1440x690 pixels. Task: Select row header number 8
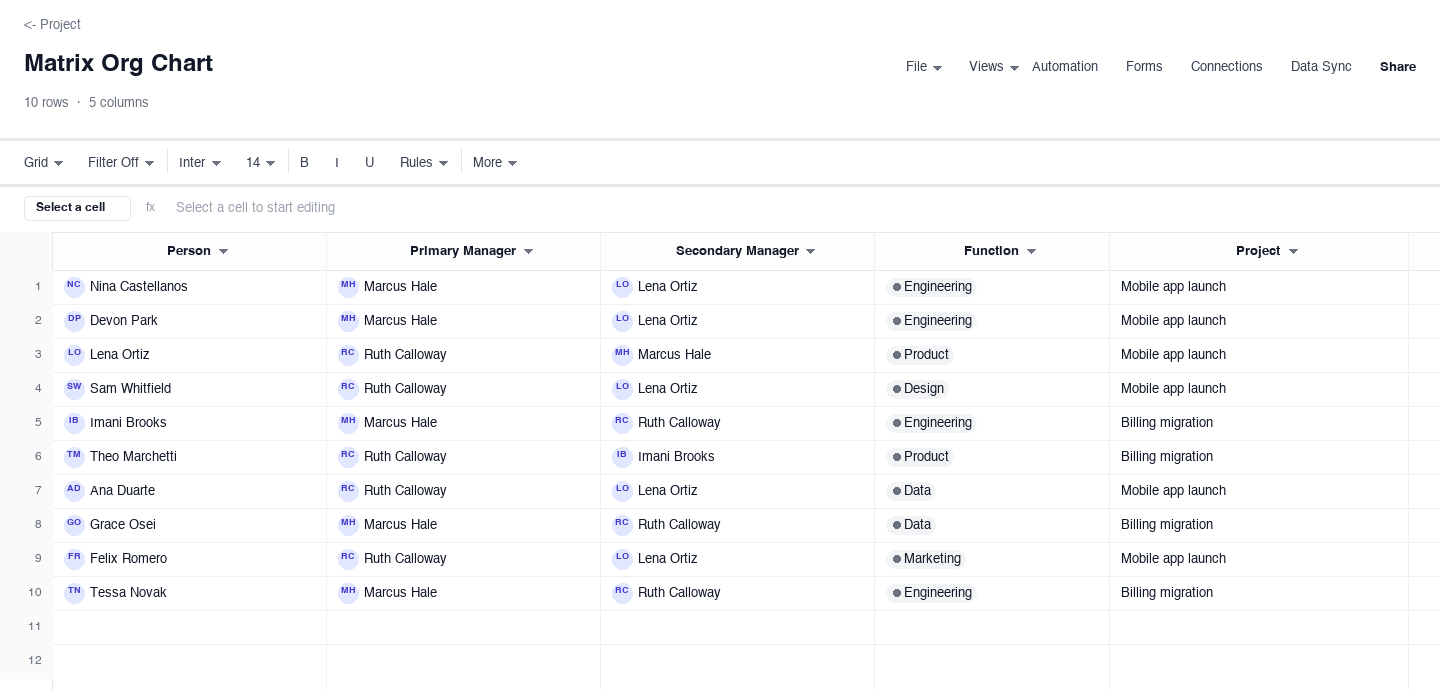click(x=38, y=525)
